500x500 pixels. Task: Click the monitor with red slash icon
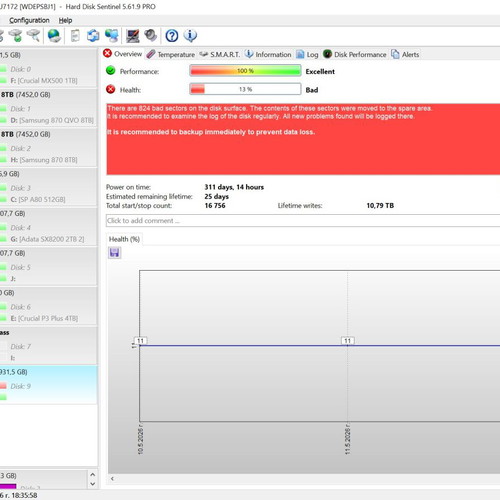133,36
